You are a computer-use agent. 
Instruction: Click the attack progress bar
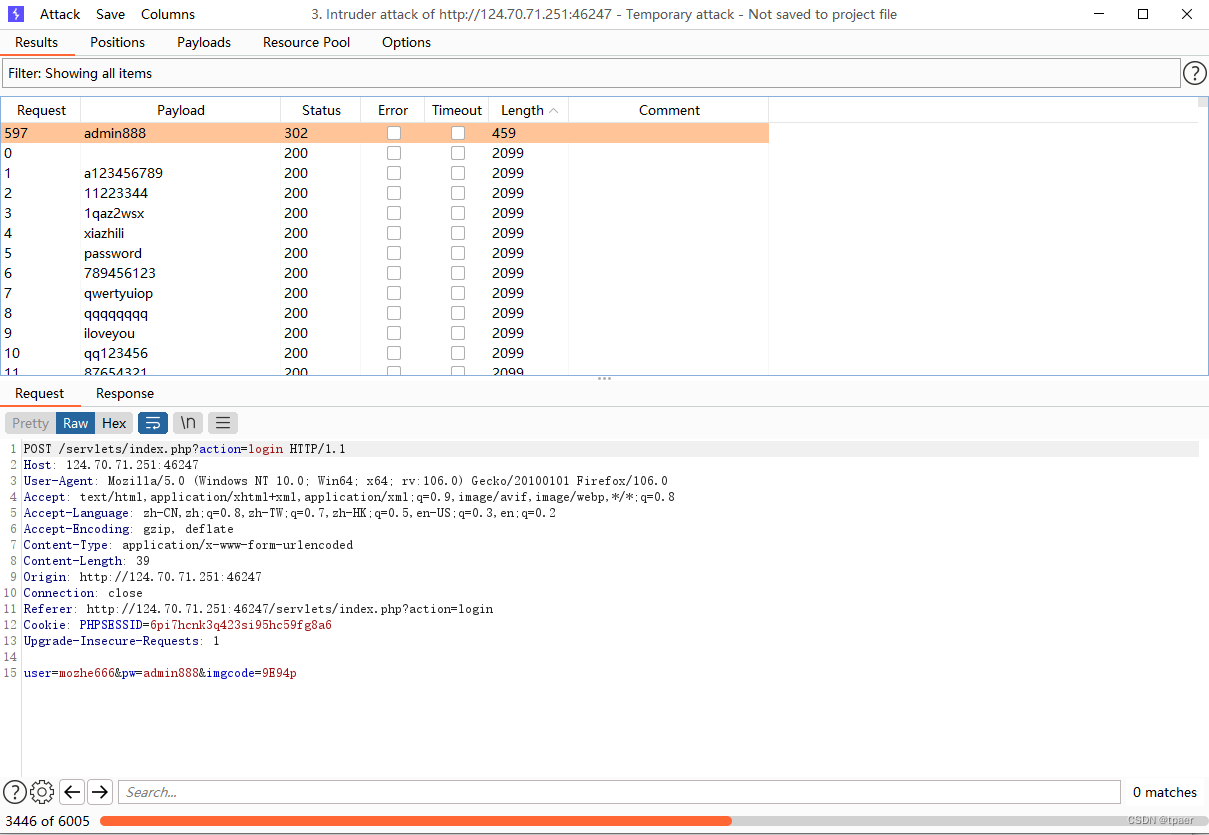[654, 821]
